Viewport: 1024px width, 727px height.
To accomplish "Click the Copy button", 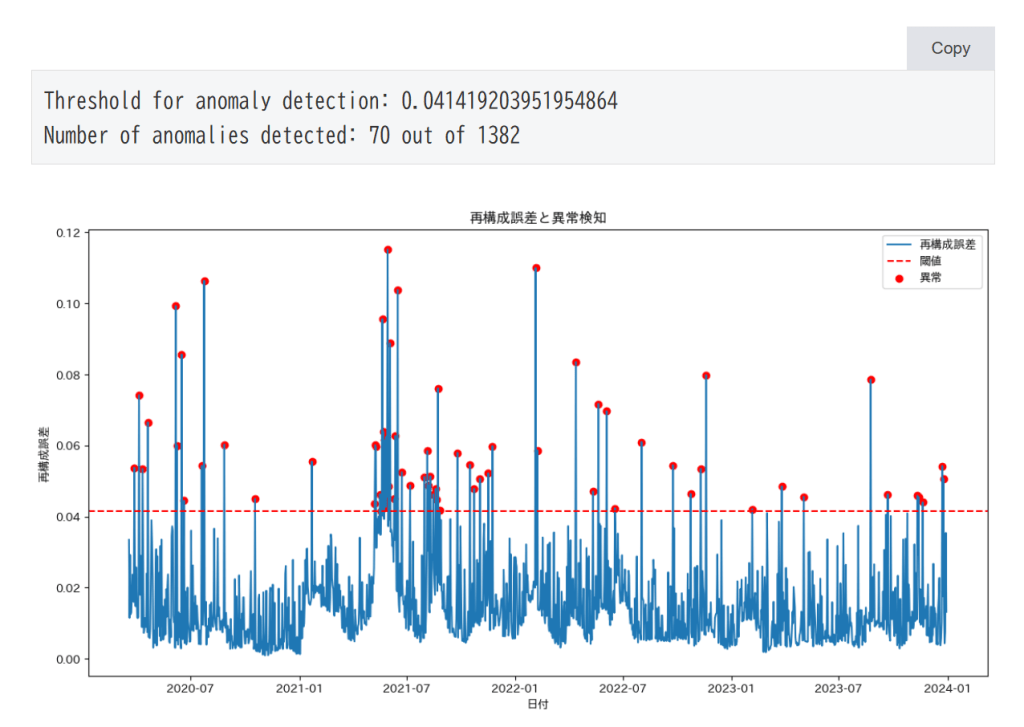I will coord(950,48).
